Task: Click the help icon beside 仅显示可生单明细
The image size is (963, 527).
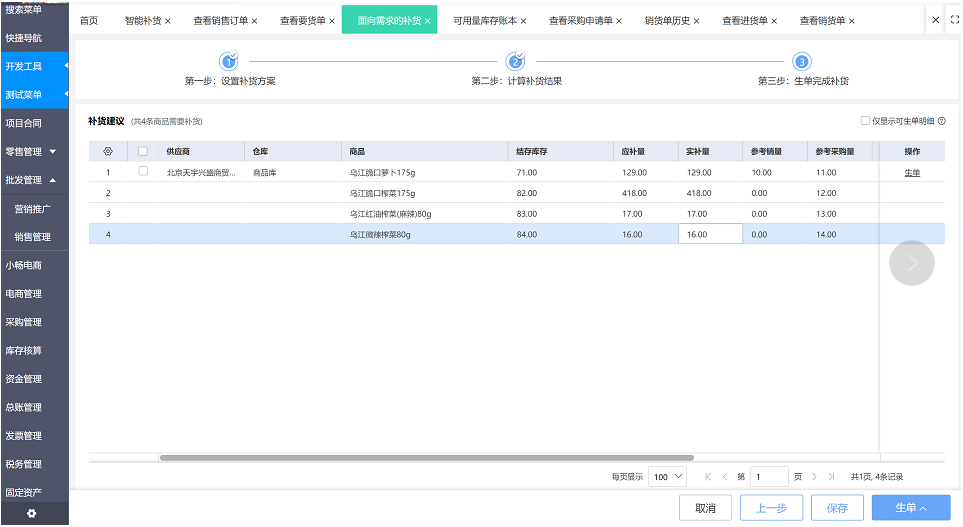Action: (x=942, y=121)
